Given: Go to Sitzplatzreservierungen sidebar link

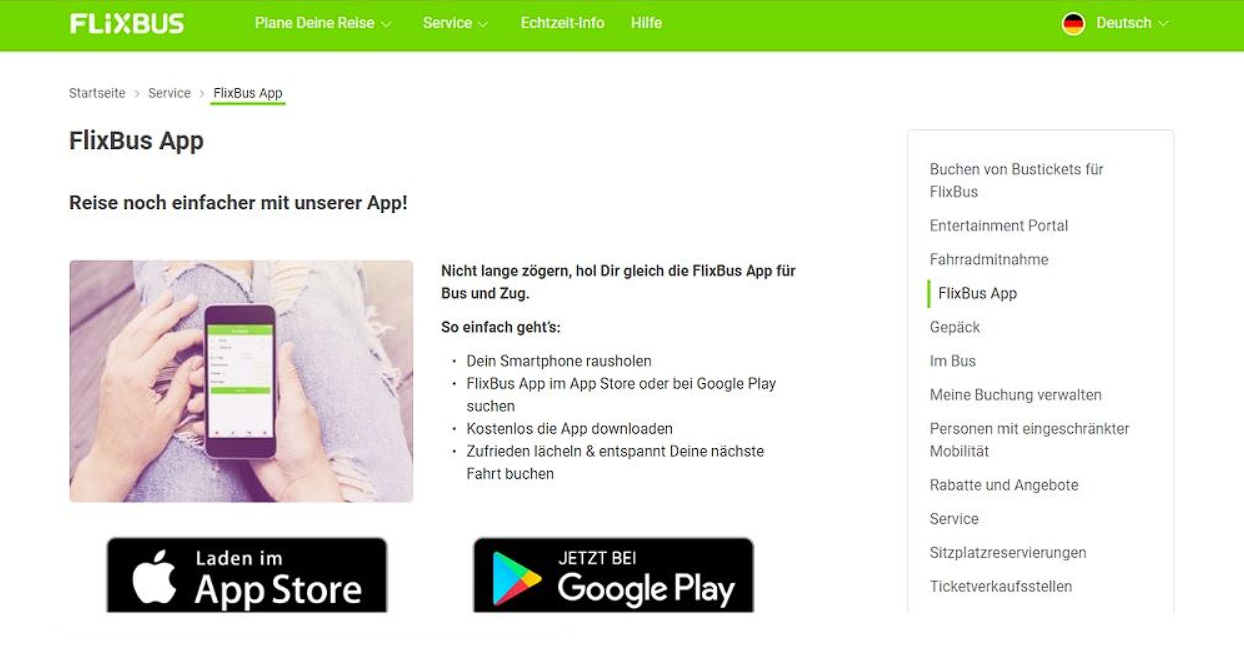Looking at the screenshot, I should [x=1008, y=553].
